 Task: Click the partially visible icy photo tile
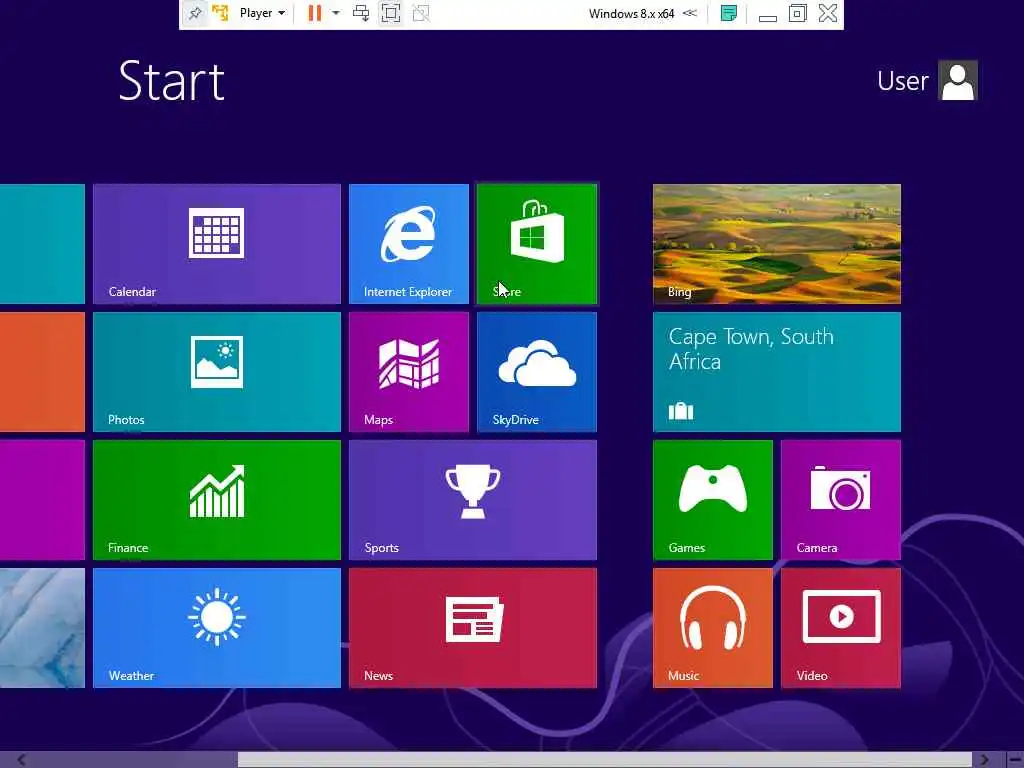pyautogui.click(x=42, y=628)
